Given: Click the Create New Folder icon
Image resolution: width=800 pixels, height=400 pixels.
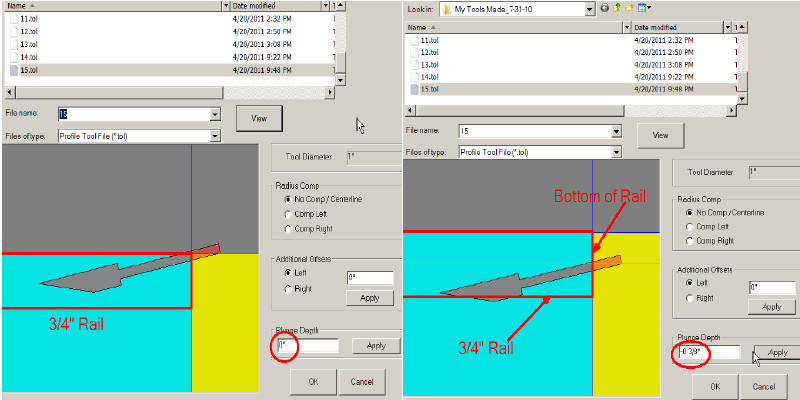Looking at the screenshot, I should [x=629, y=9].
